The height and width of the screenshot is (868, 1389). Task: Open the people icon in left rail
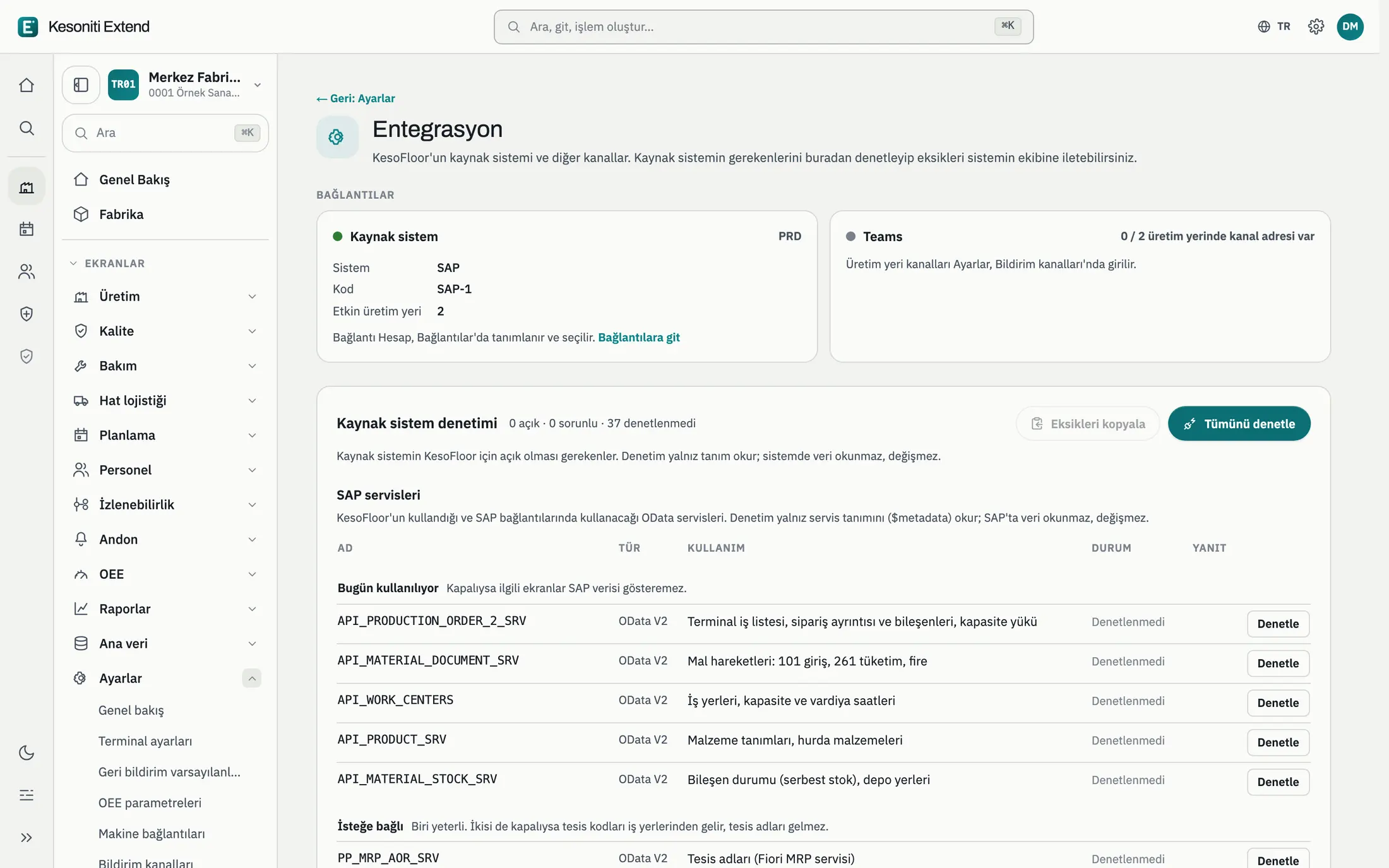27,271
